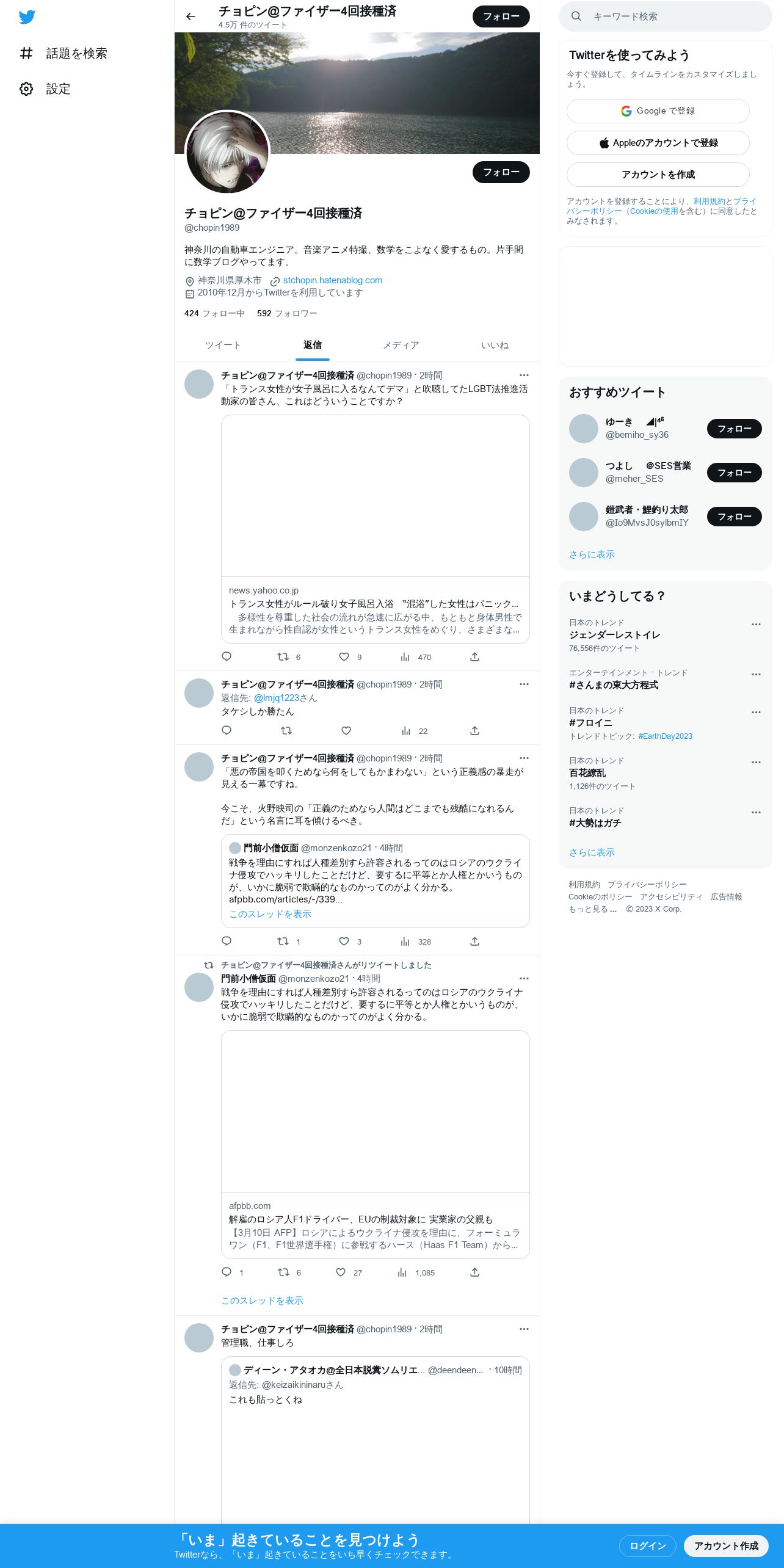This screenshot has height=1568, width=784.
Task: Open profile avatar picture
Action: click(x=227, y=153)
